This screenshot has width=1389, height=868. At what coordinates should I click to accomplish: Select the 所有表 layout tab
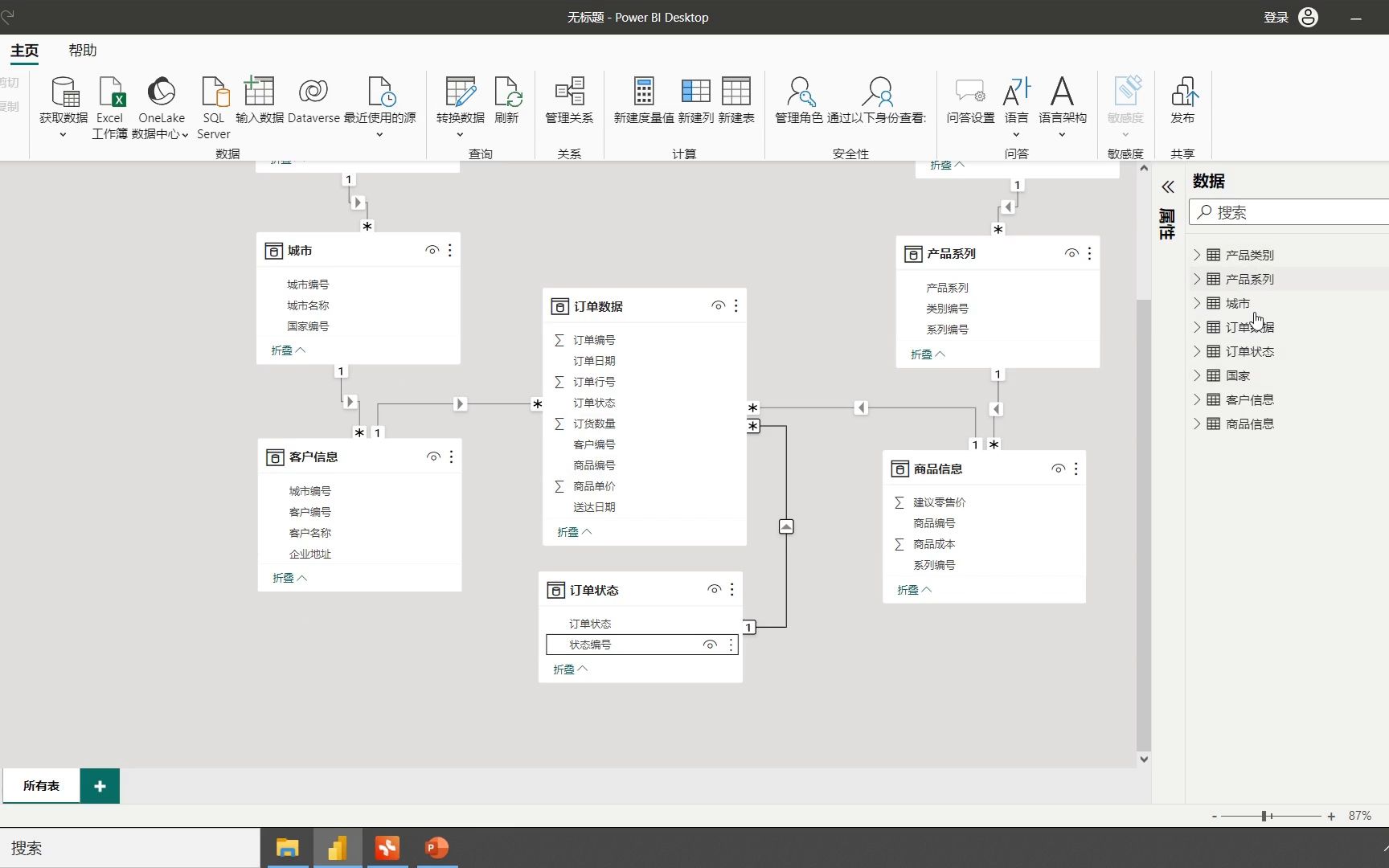tap(41, 785)
